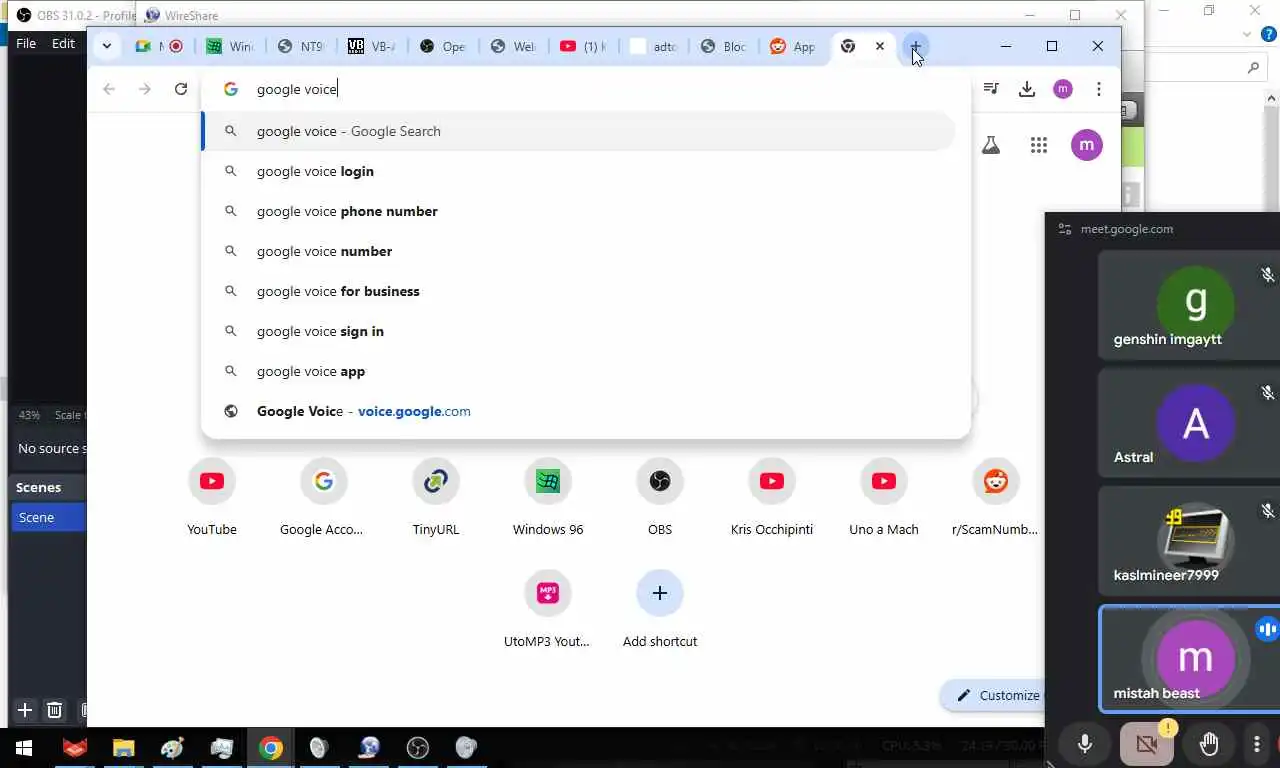Switch to the VB-Audio tab

372,46
